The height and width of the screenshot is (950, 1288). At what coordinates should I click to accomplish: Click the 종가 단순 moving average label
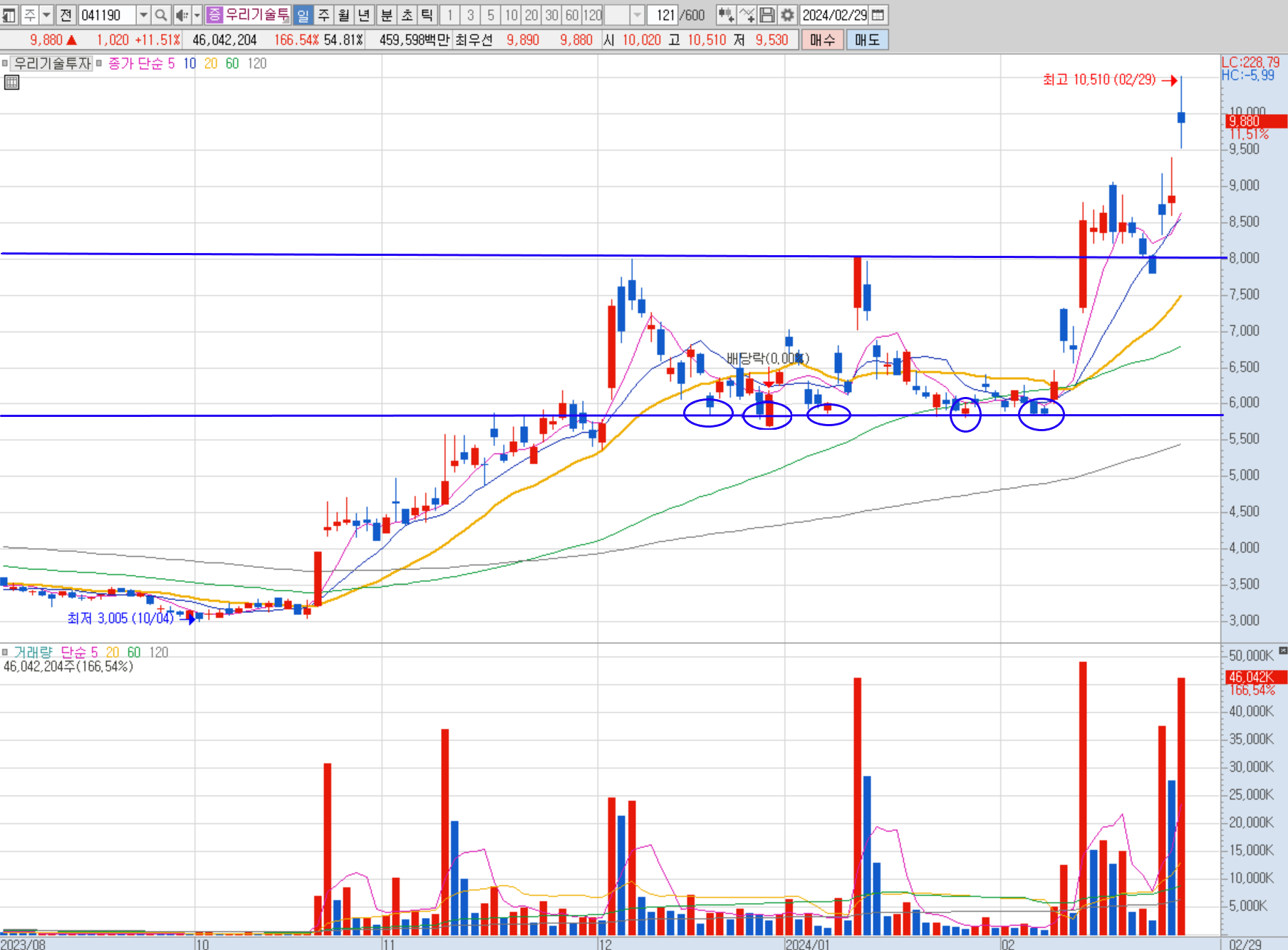point(135,63)
